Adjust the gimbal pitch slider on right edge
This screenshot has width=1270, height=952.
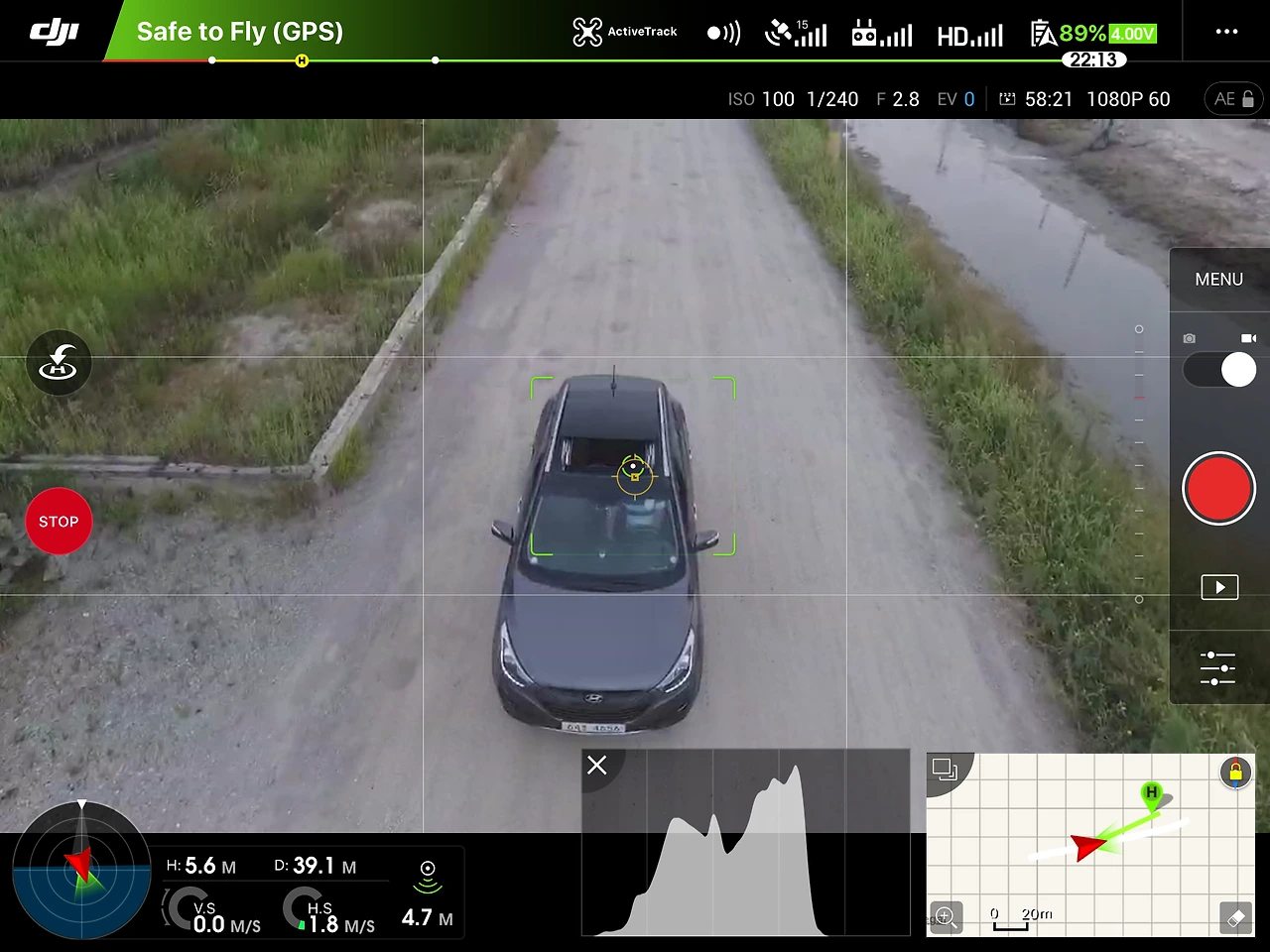pos(1139,464)
